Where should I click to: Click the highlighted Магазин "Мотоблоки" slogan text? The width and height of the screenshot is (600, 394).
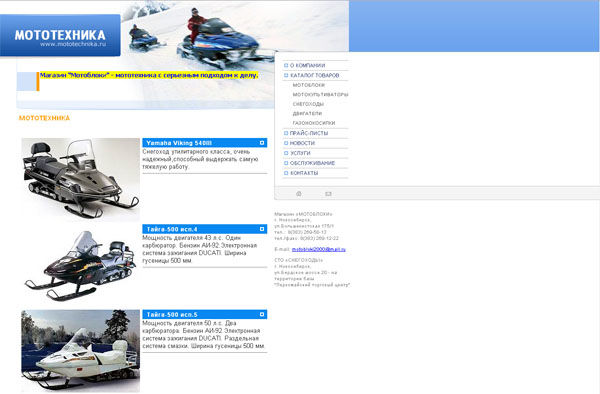(149, 75)
